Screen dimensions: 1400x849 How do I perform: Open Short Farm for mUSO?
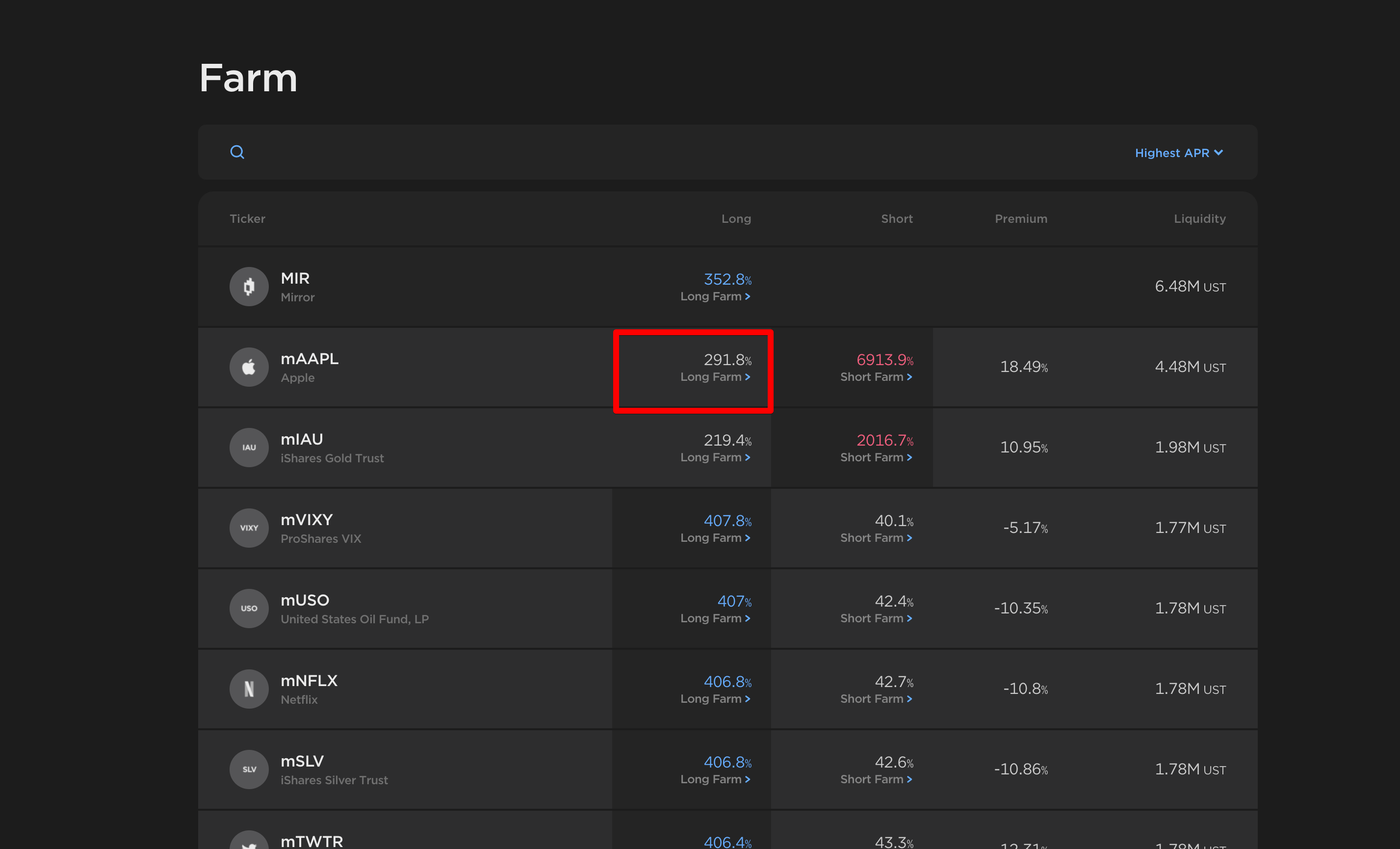pyautogui.click(x=876, y=618)
